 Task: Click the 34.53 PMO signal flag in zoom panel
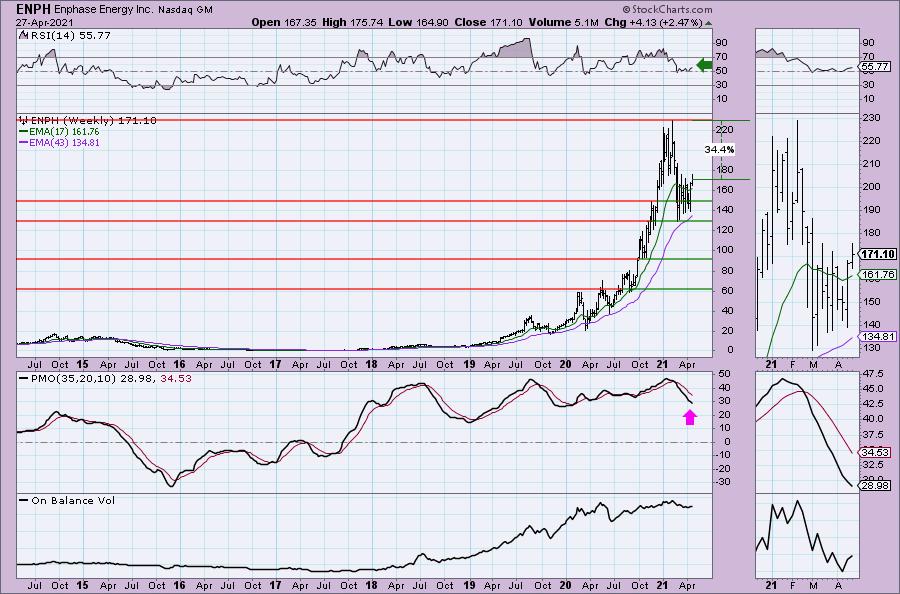pos(875,453)
